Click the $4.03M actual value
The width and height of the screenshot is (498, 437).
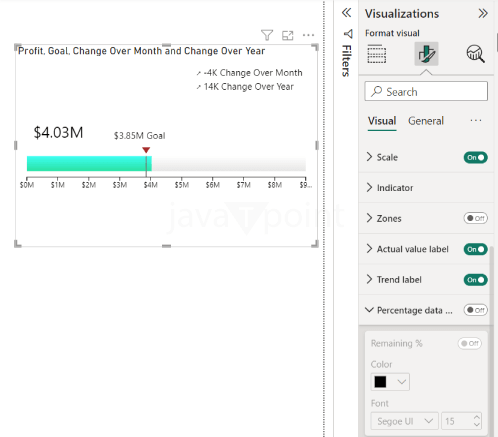[58, 132]
